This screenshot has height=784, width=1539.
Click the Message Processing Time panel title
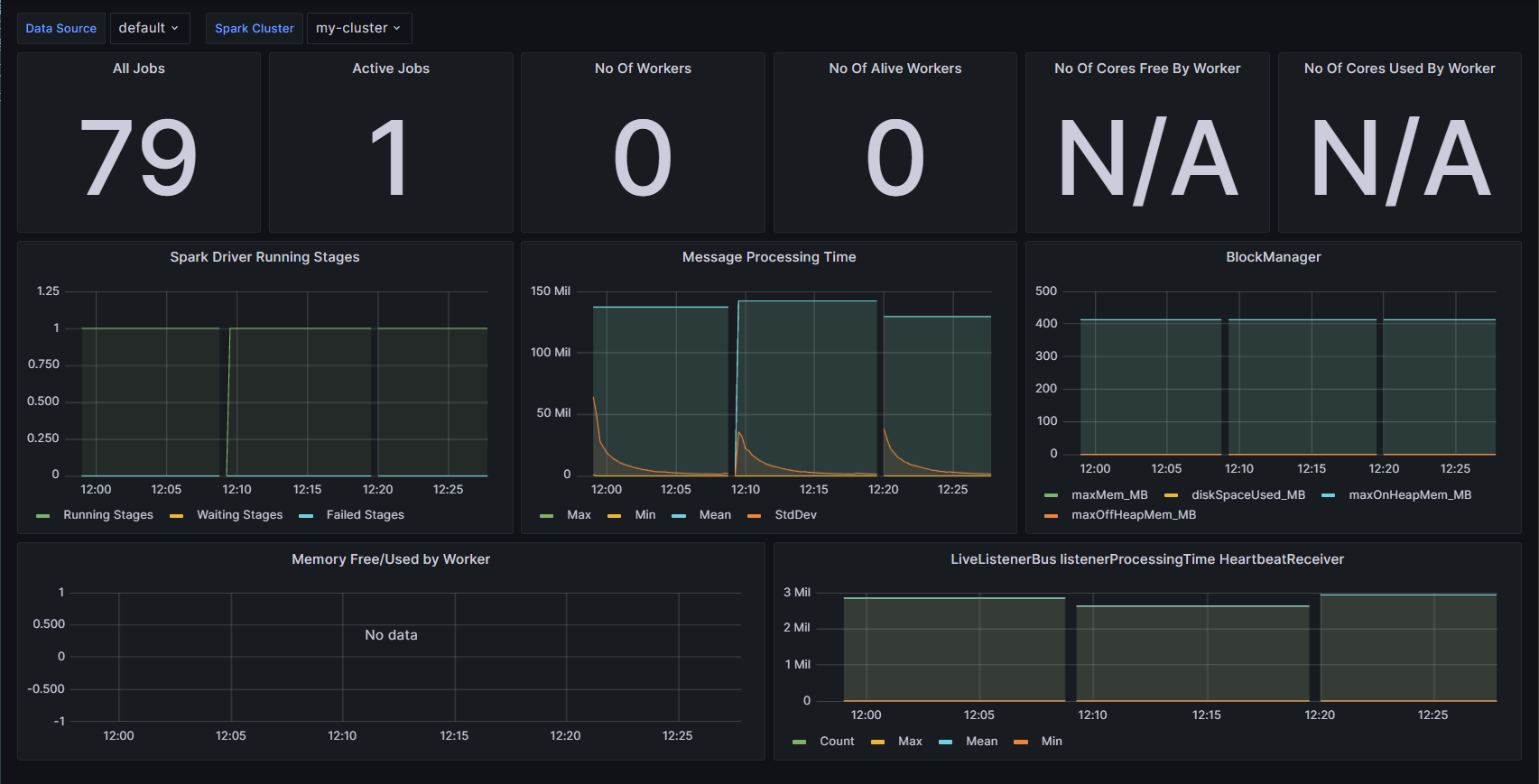point(769,257)
